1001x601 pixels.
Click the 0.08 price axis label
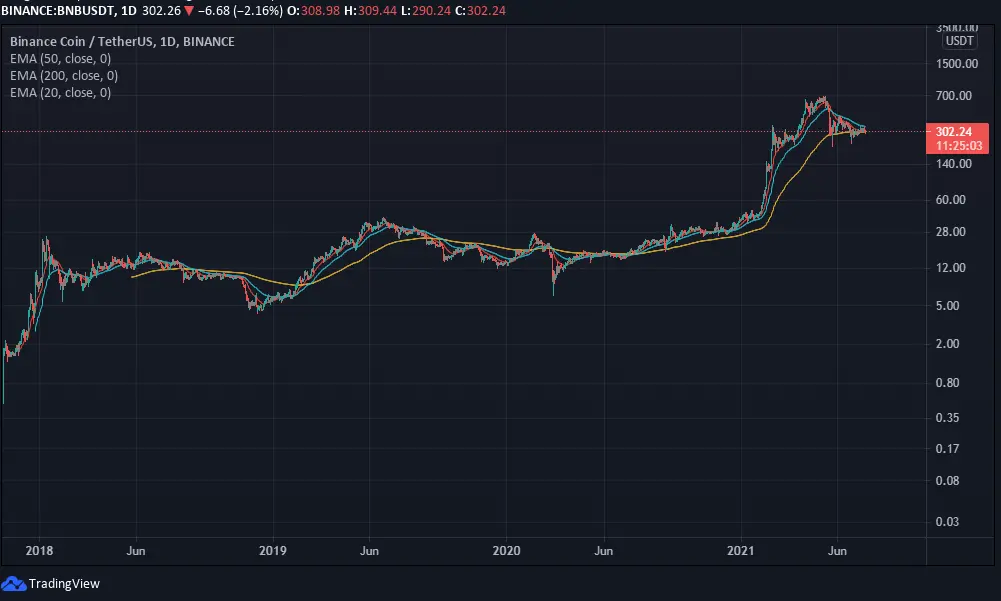coord(947,481)
